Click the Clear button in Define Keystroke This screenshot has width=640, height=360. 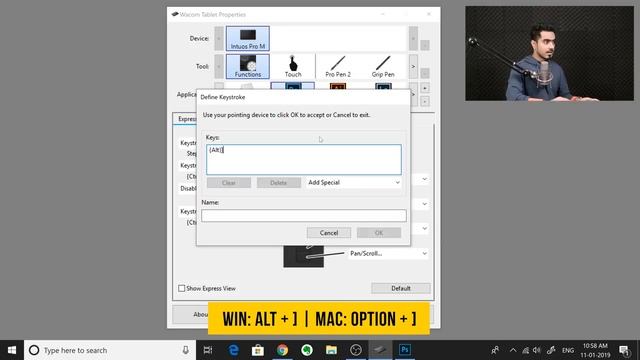pyautogui.click(x=229, y=182)
